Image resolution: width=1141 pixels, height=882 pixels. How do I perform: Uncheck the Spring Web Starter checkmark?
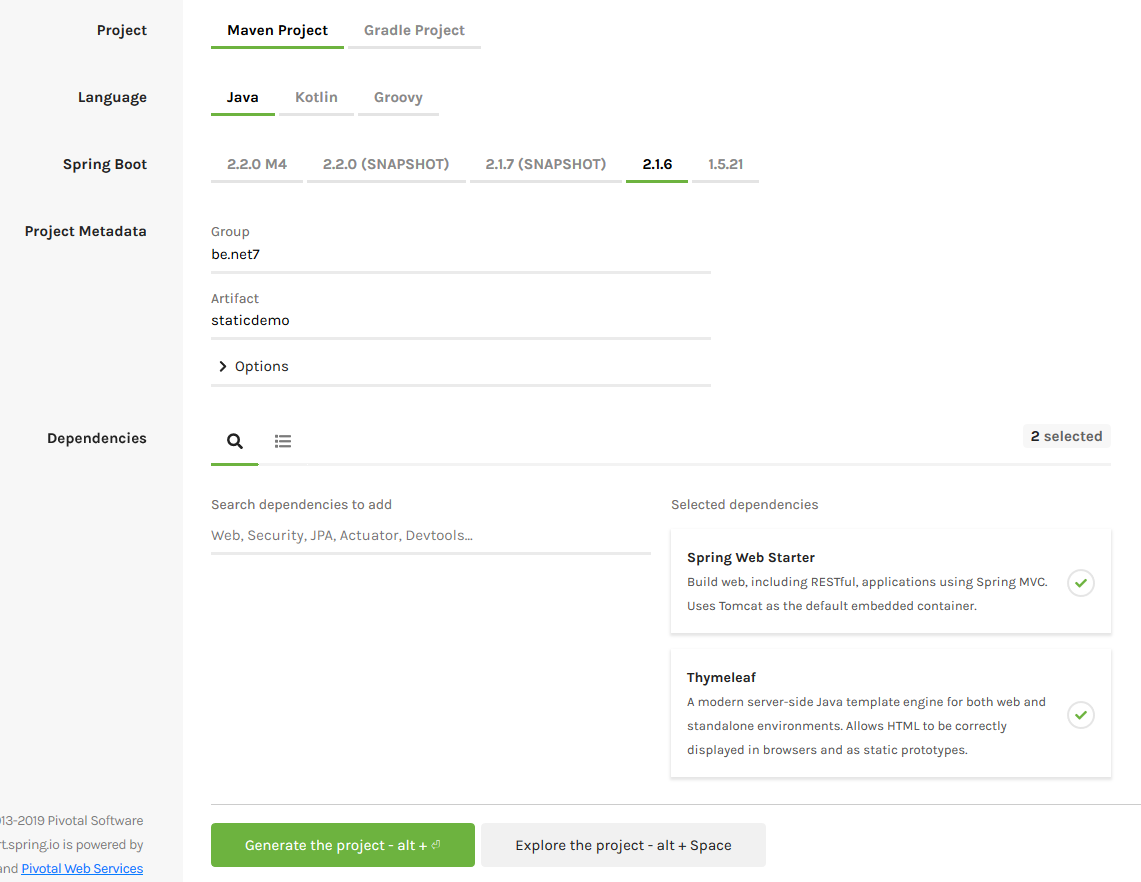click(x=1080, y=582)
